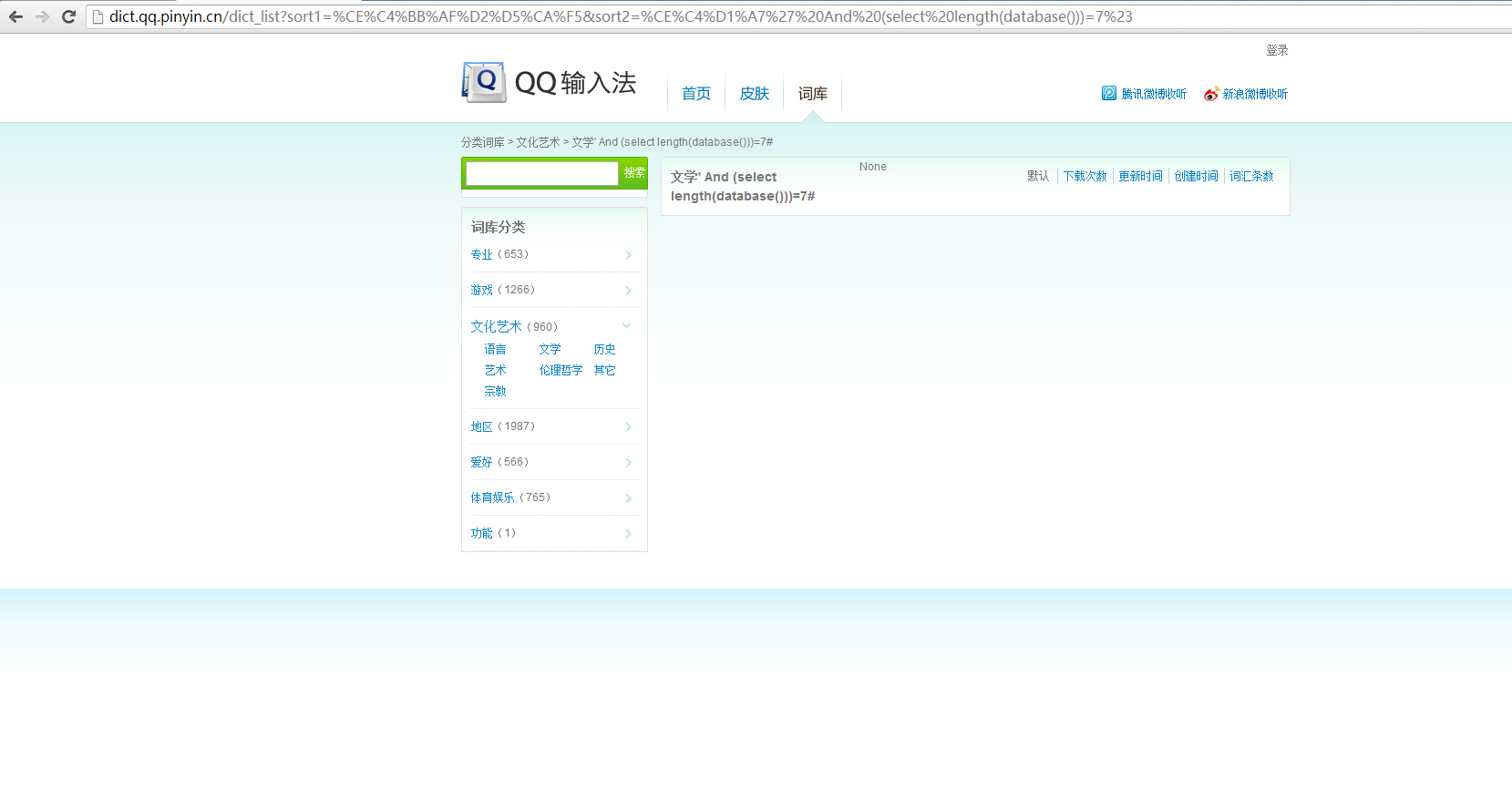Expand the 功能 category chevron
Screen dimensions: 1512x810
(628, 534)
